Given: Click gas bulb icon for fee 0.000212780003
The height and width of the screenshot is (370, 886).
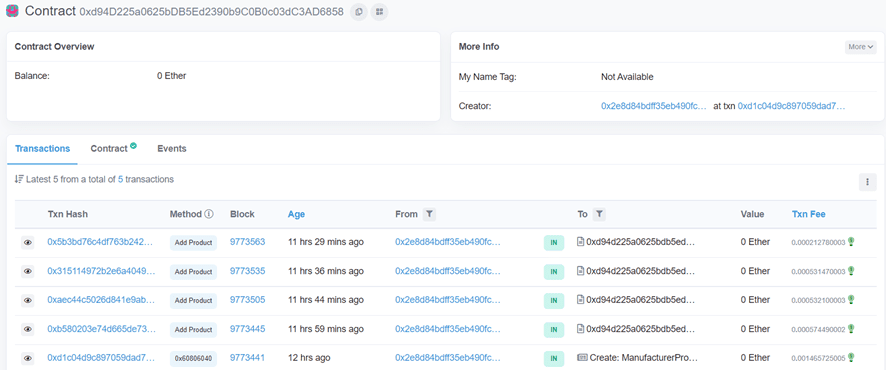Looking at the screenshot, I should (x=851, y=242).
